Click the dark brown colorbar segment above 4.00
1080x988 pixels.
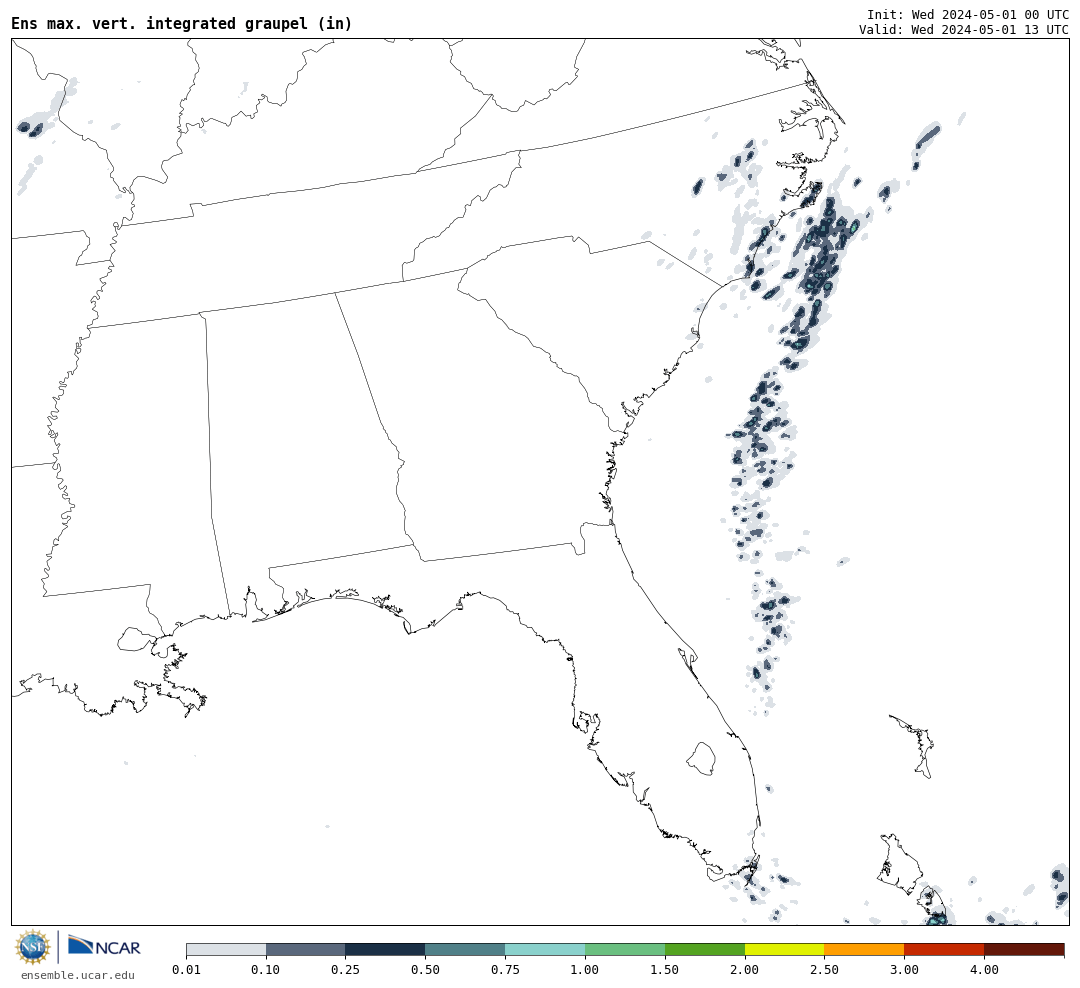[x=1024, y=949]
